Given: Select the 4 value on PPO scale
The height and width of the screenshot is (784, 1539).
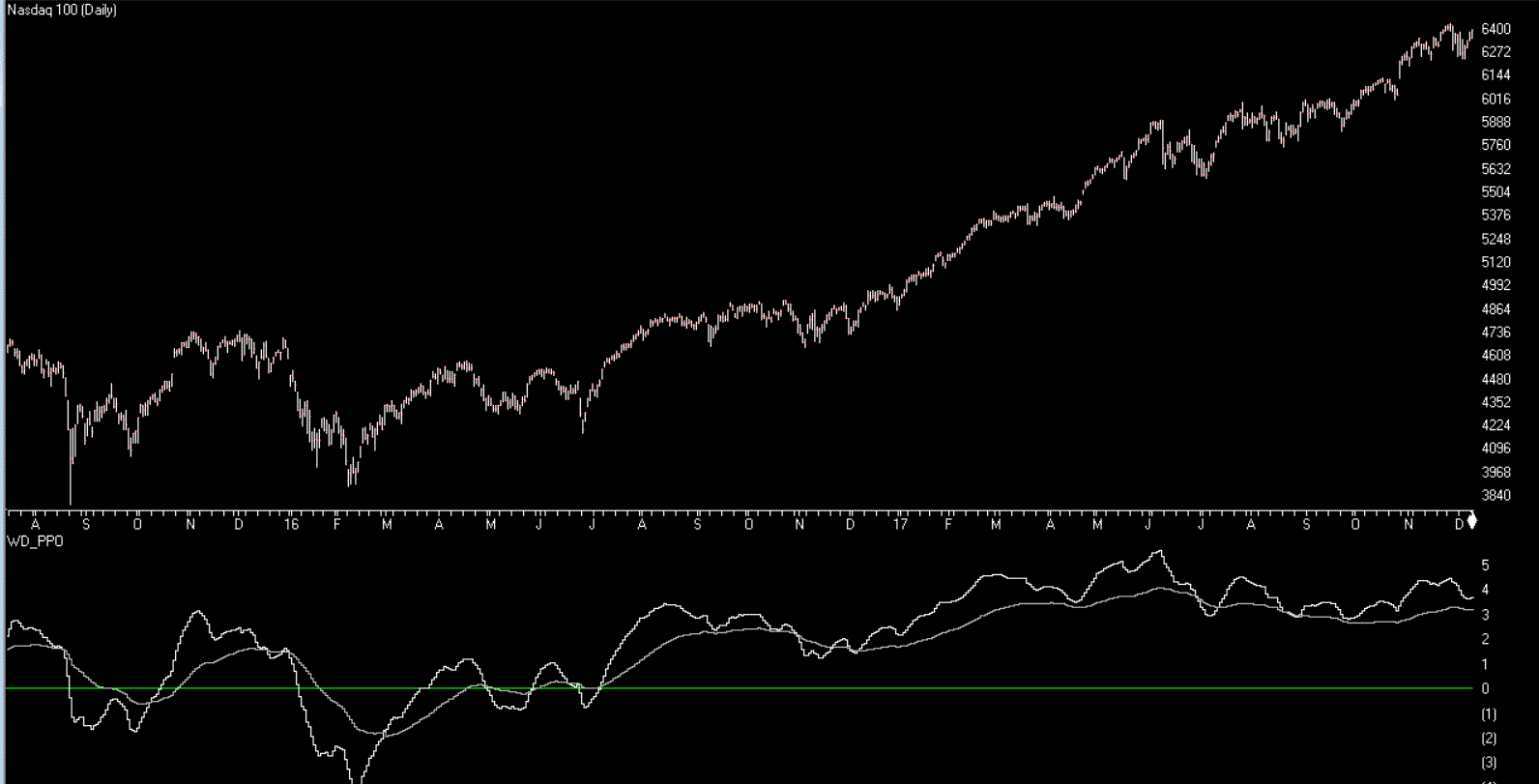Looking at the screenshot, I should [x=1486, y=590].
